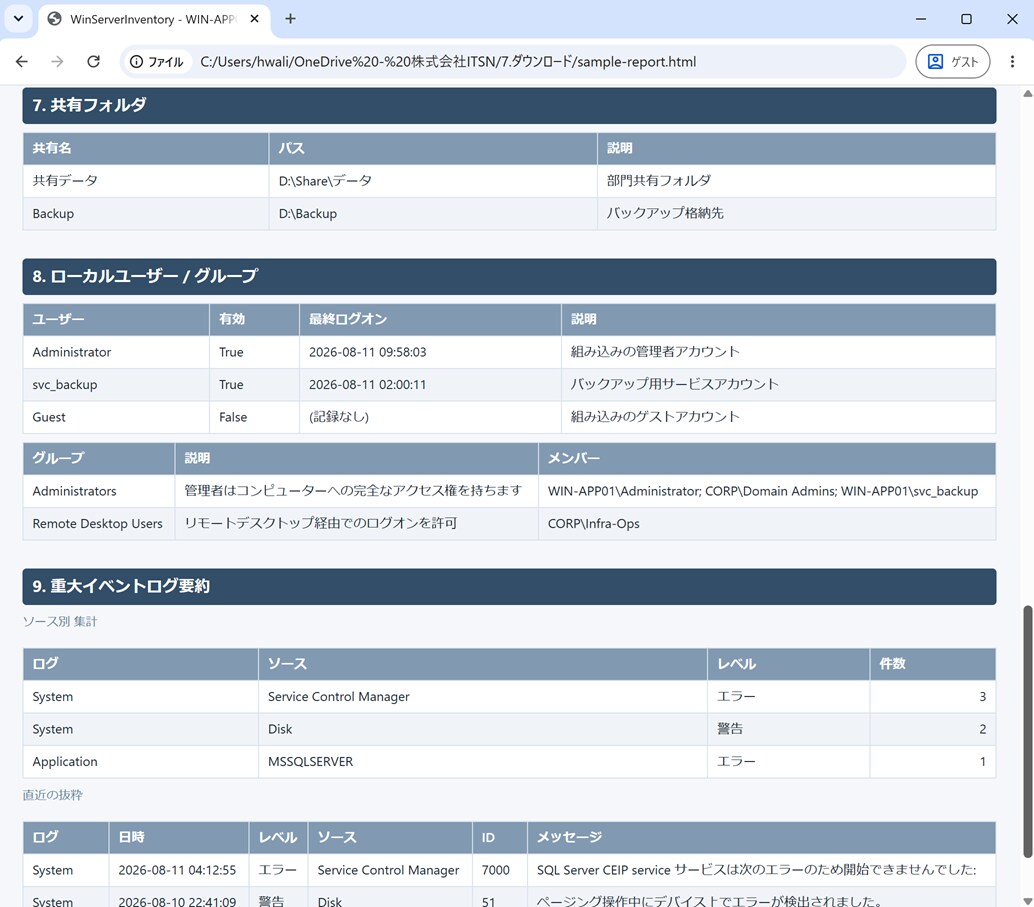Click the Service Control Manager summary cell
Viewport: 1034px width, 907px height.
pos(483,697)
